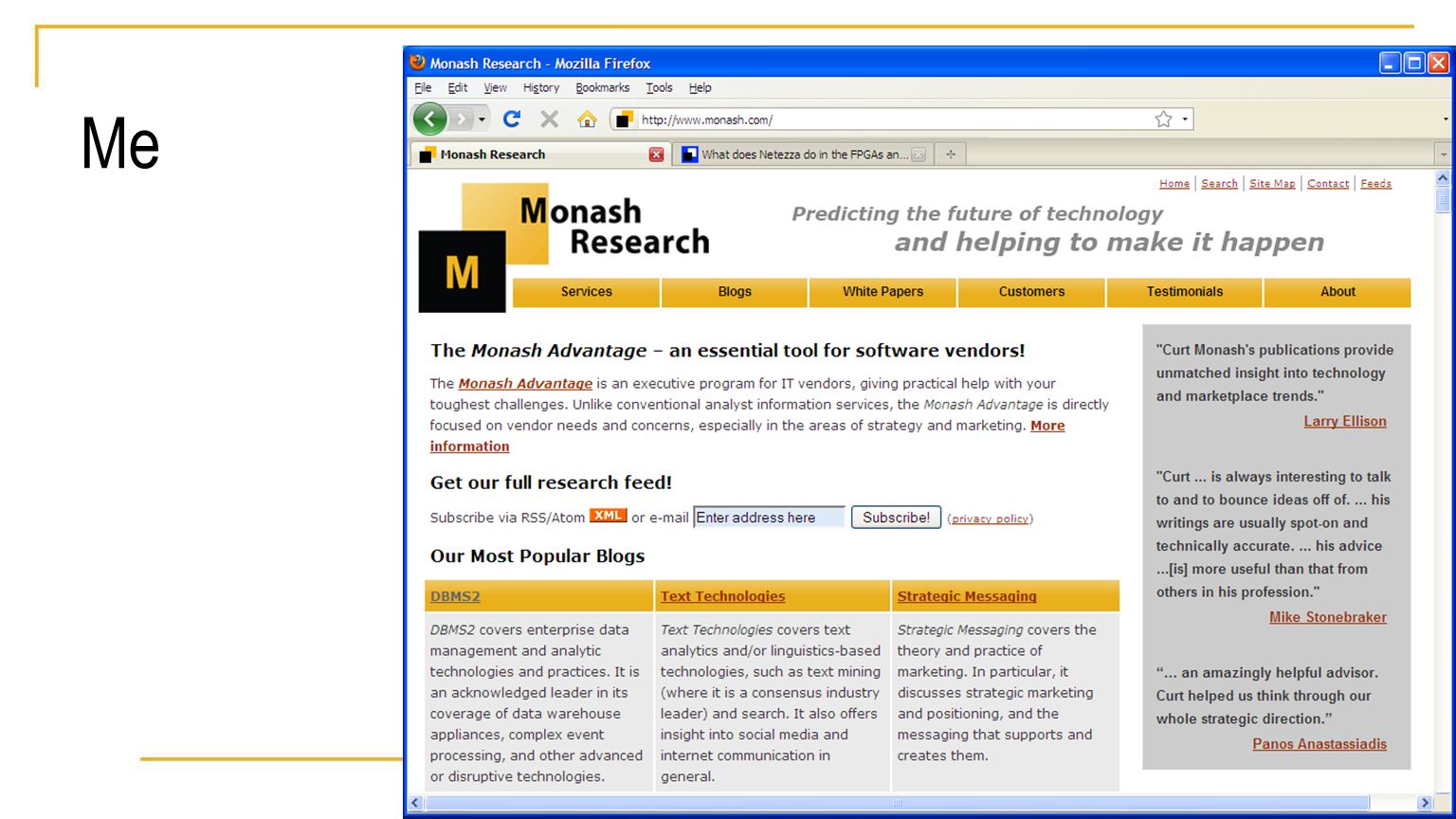Click the horizontal scrollbar left arrow
This screenshot has width=1456, height=819.
click(x=415, y=803)
